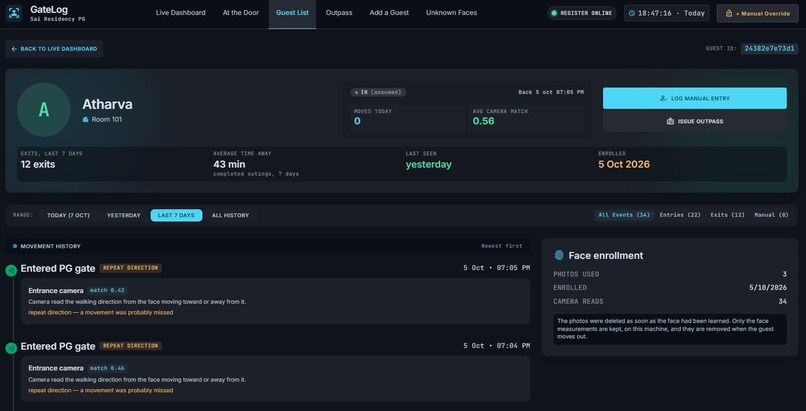
Task: Click the Atharva avatar circle
Action: [44, 109]
